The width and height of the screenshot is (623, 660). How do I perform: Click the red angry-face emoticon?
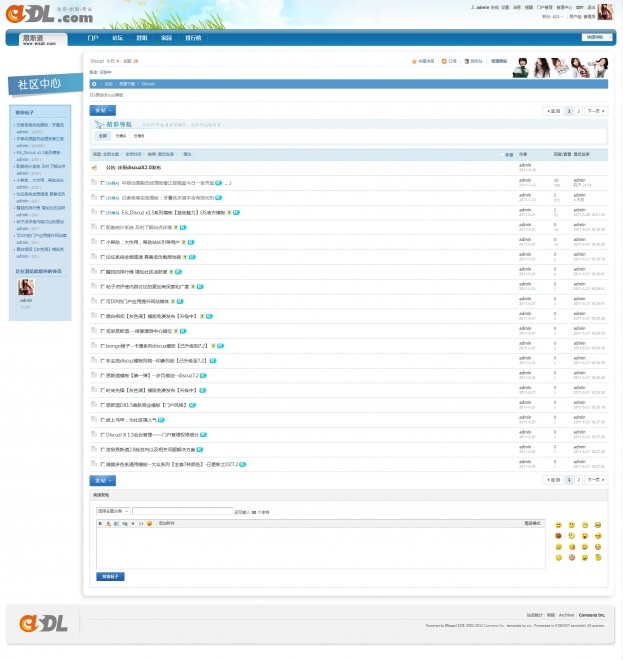[x=559, y=536]
